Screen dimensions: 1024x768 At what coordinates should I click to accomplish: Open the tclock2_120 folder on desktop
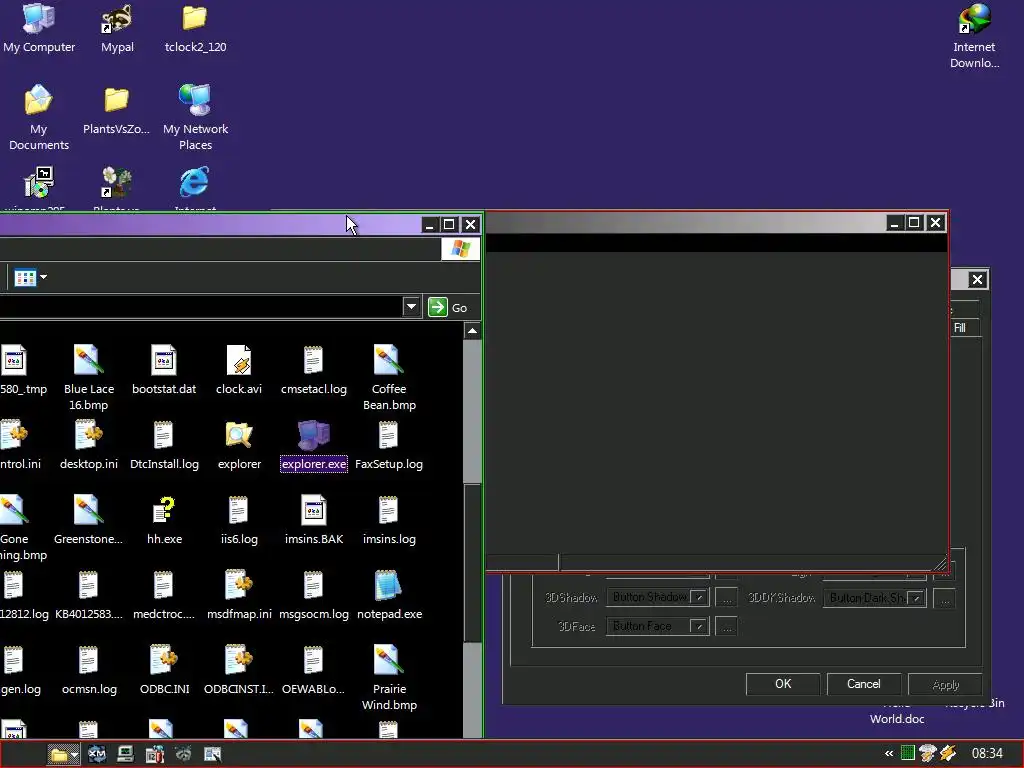[195, 28]
